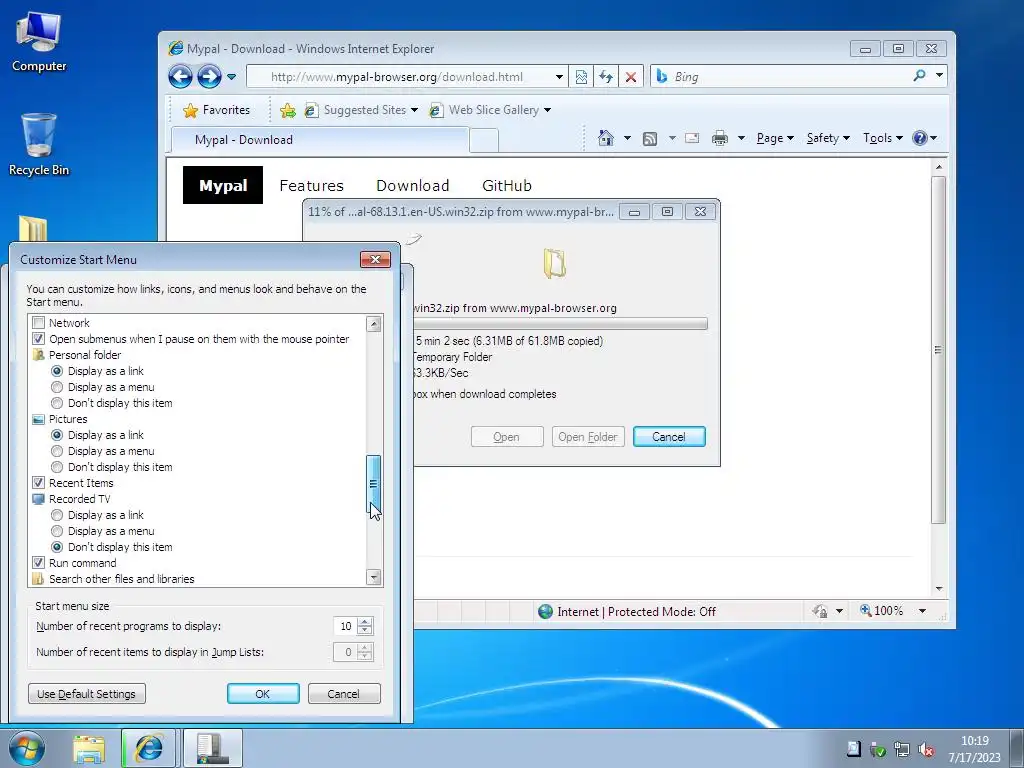
Task: Select the Recycle Bin desktop icon
Action: [x=39, y=144]
